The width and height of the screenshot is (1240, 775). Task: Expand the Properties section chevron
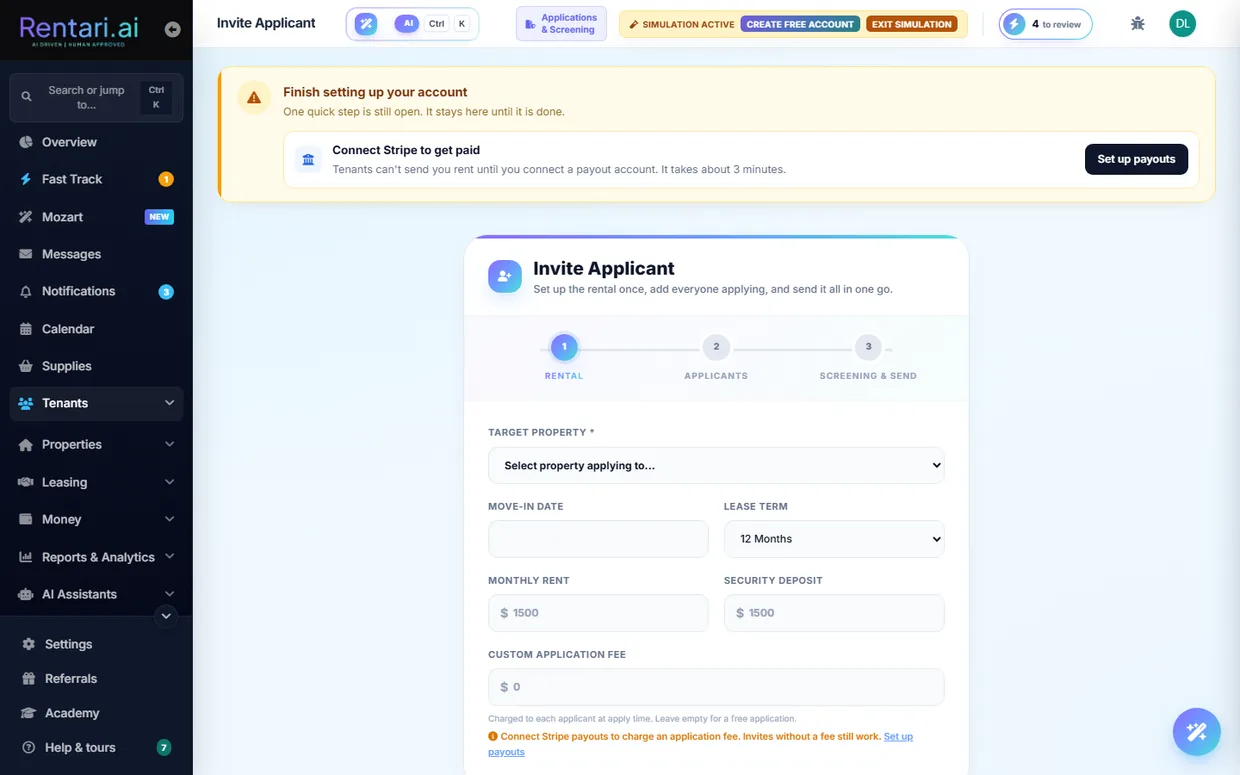tap(169, 444)
